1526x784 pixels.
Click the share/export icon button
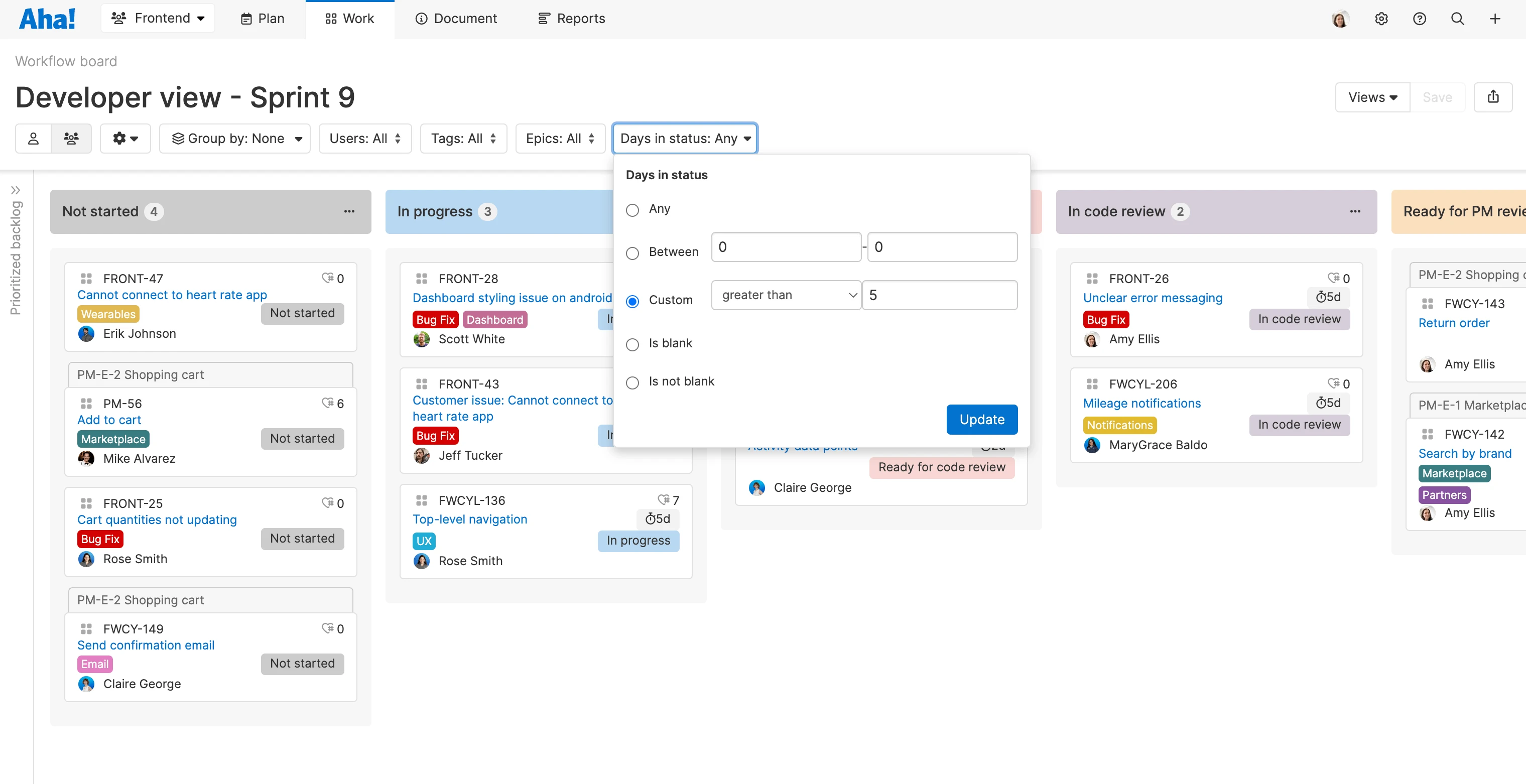tap(1492, 97)
